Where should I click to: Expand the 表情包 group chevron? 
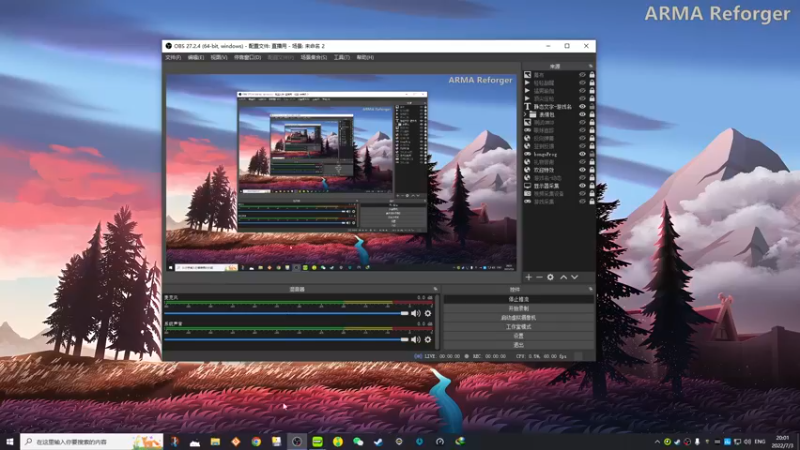coord(525,115)
